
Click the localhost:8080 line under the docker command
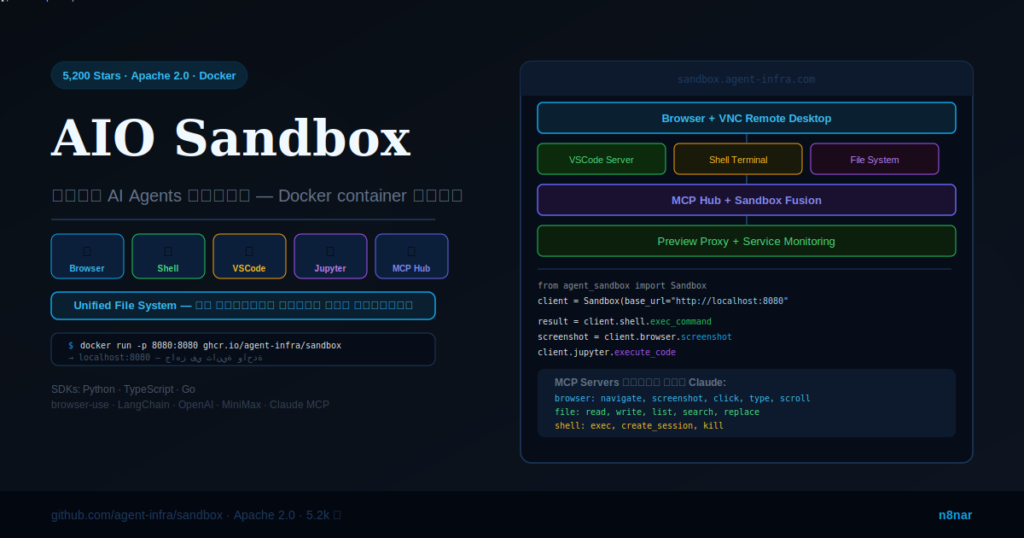(x=165, y=358)
